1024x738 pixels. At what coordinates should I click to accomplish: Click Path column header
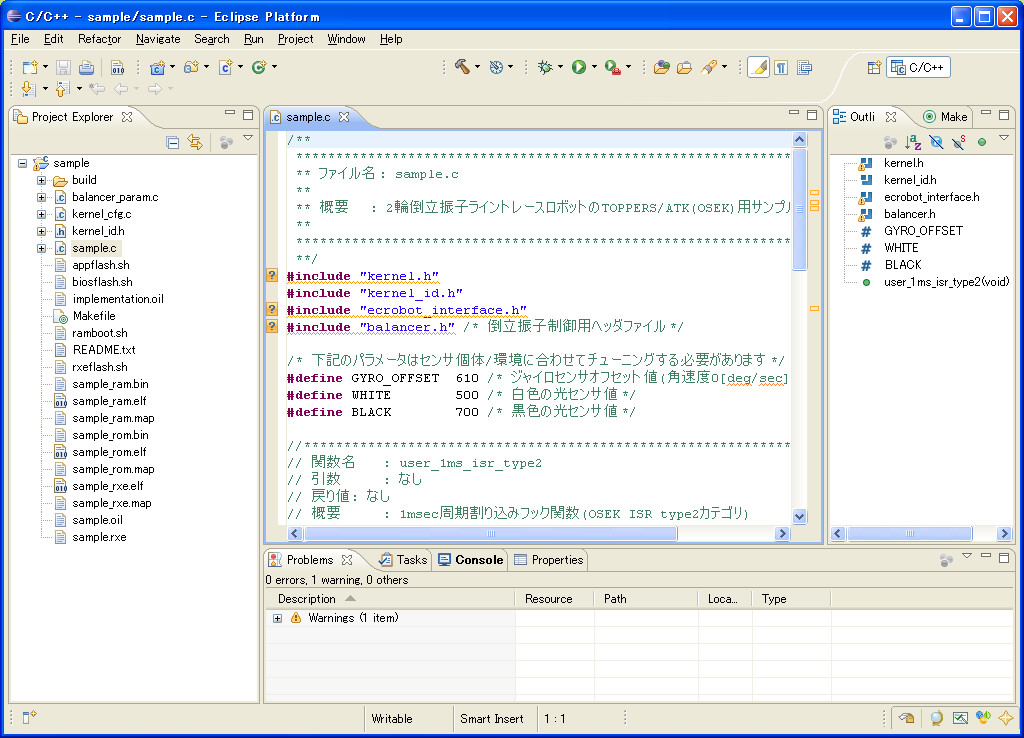646,599
